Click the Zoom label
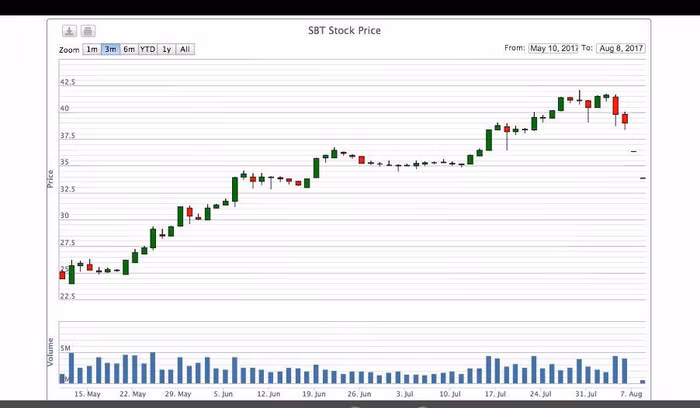The width and height of the screenshot is (700, 408). [69, 50]
